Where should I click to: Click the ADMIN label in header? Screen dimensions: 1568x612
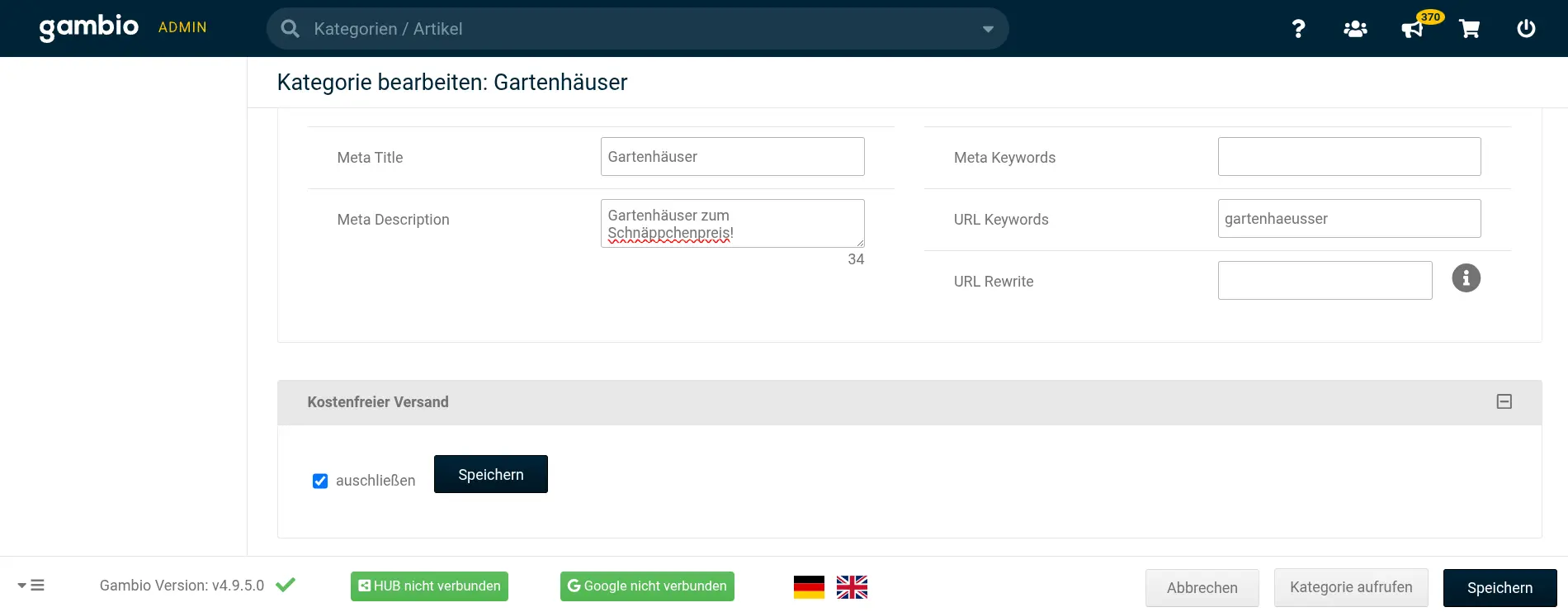click(182, 27)
